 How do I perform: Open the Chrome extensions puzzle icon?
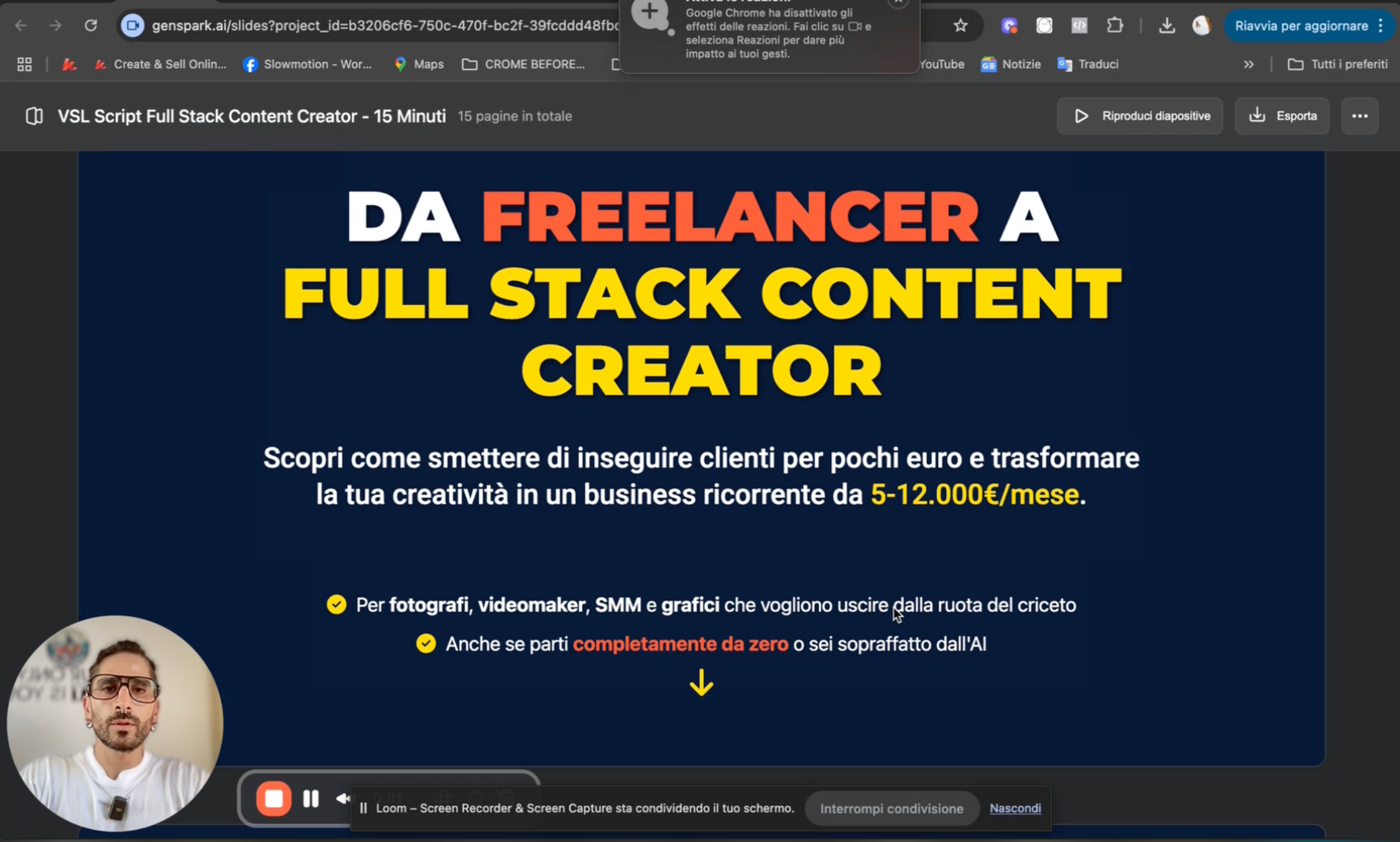click(x=1114, y=26)
